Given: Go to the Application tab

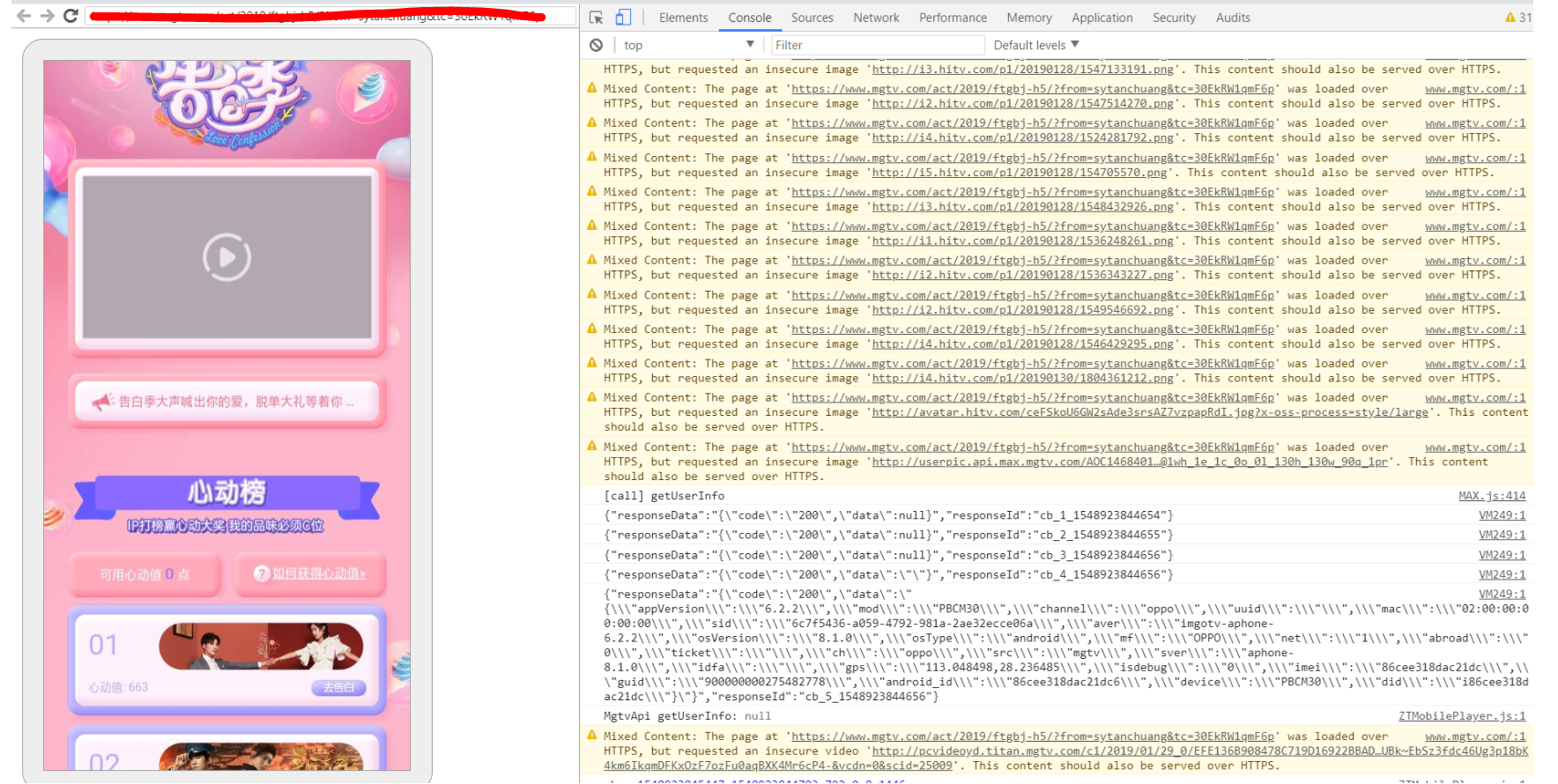Looking at the screenshot, I should tap(1102, 18).
